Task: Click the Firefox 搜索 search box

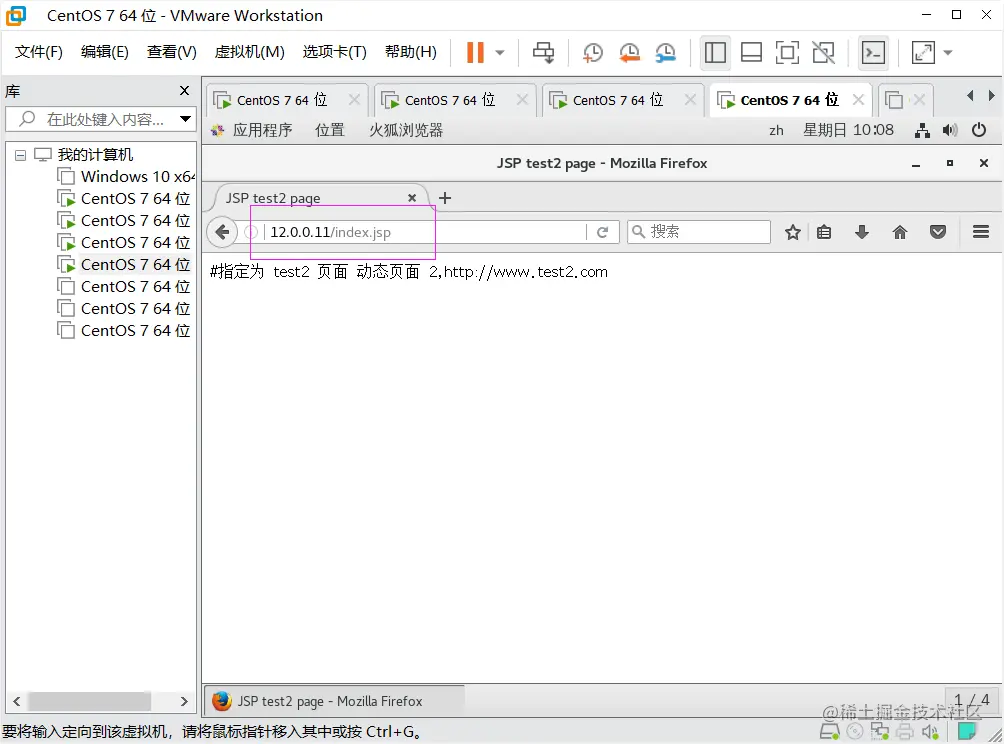Action: (699, 232)
